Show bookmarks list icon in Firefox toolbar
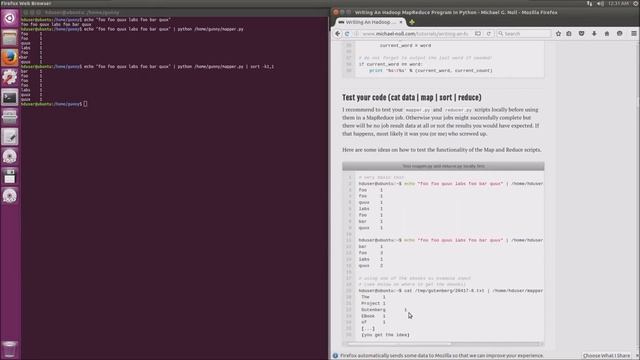 click(x=569, y=34)
